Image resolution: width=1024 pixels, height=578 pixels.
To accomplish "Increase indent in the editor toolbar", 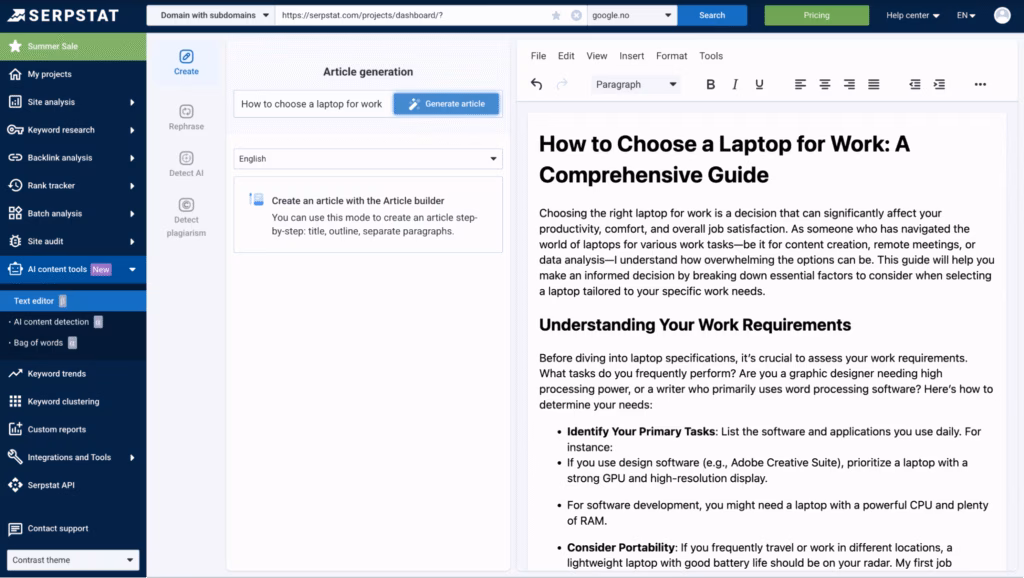I will tap(939, 85).
